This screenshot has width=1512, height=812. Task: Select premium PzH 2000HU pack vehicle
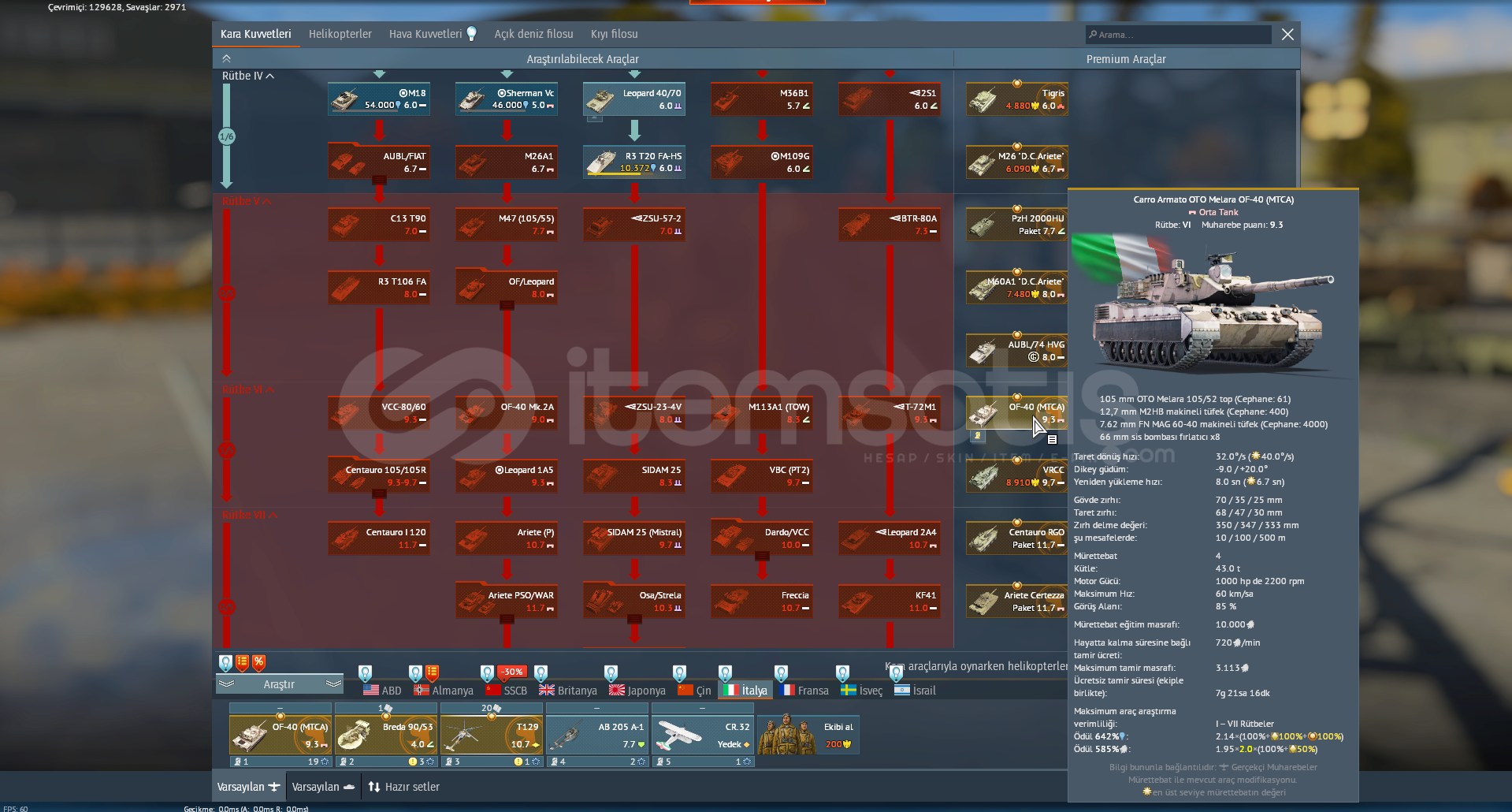pyautogui.click(x=1017, y=225)
